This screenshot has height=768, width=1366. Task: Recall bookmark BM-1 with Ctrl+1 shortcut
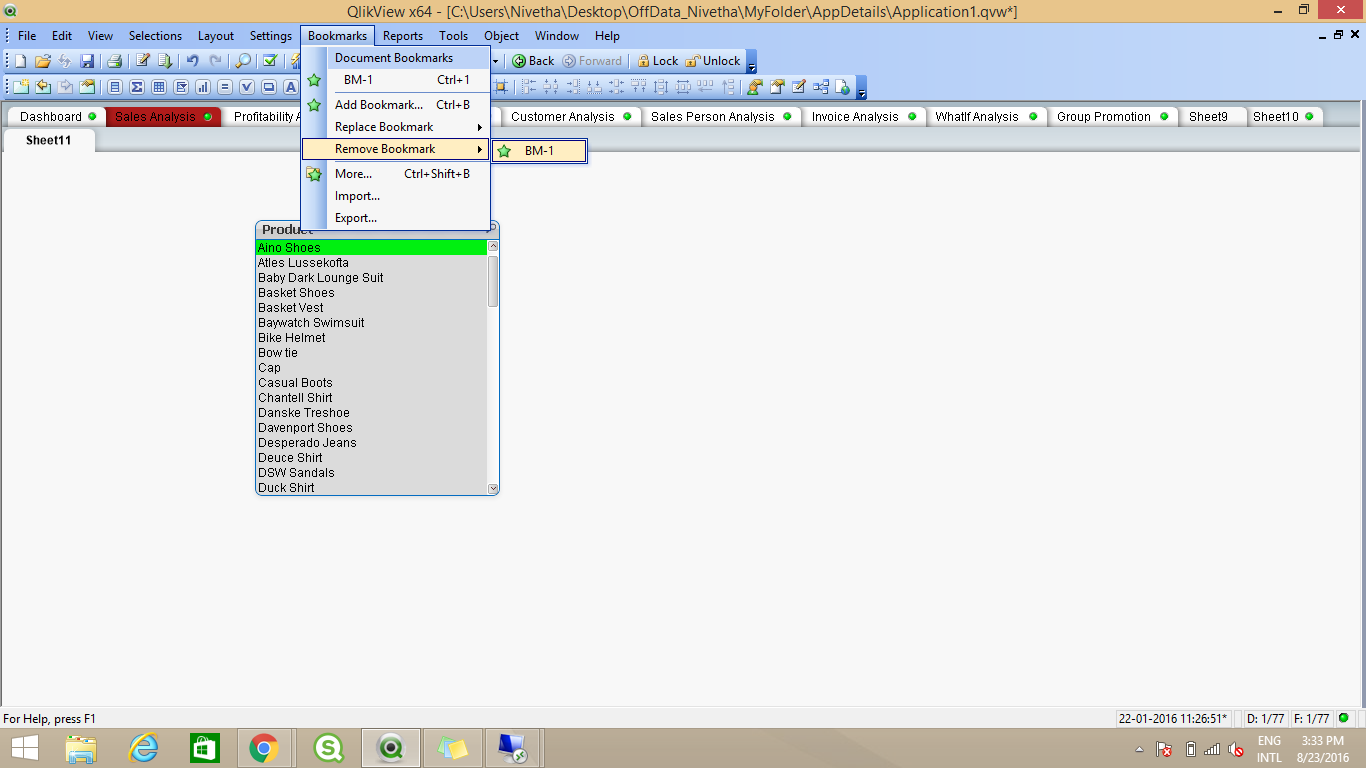pos(396,80)
